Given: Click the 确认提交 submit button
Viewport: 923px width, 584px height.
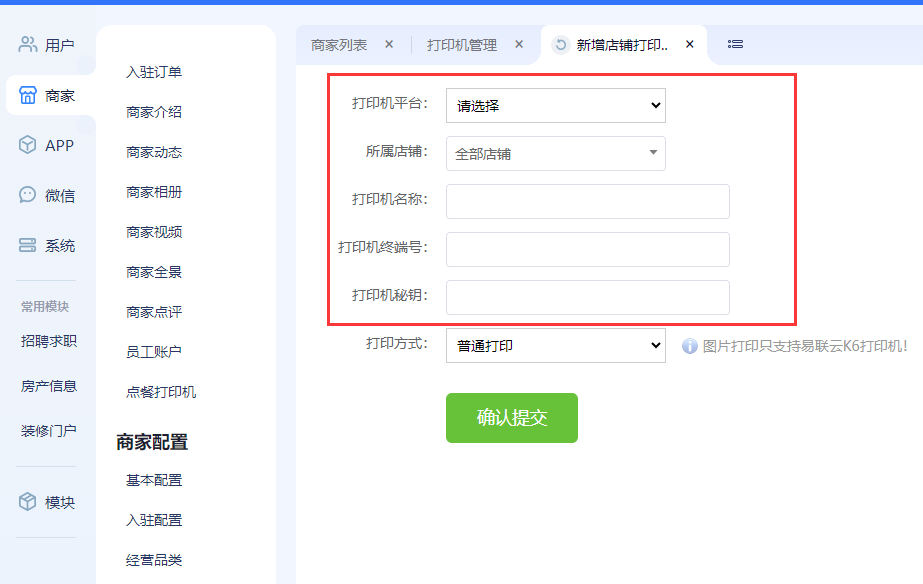Looking at the screenshot, I should point(512,418).
